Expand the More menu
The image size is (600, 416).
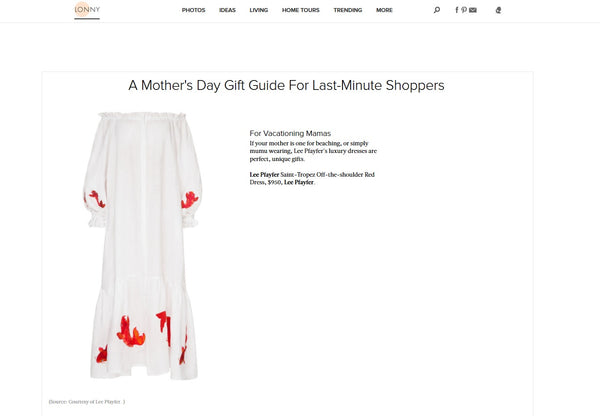coord(384,10)
